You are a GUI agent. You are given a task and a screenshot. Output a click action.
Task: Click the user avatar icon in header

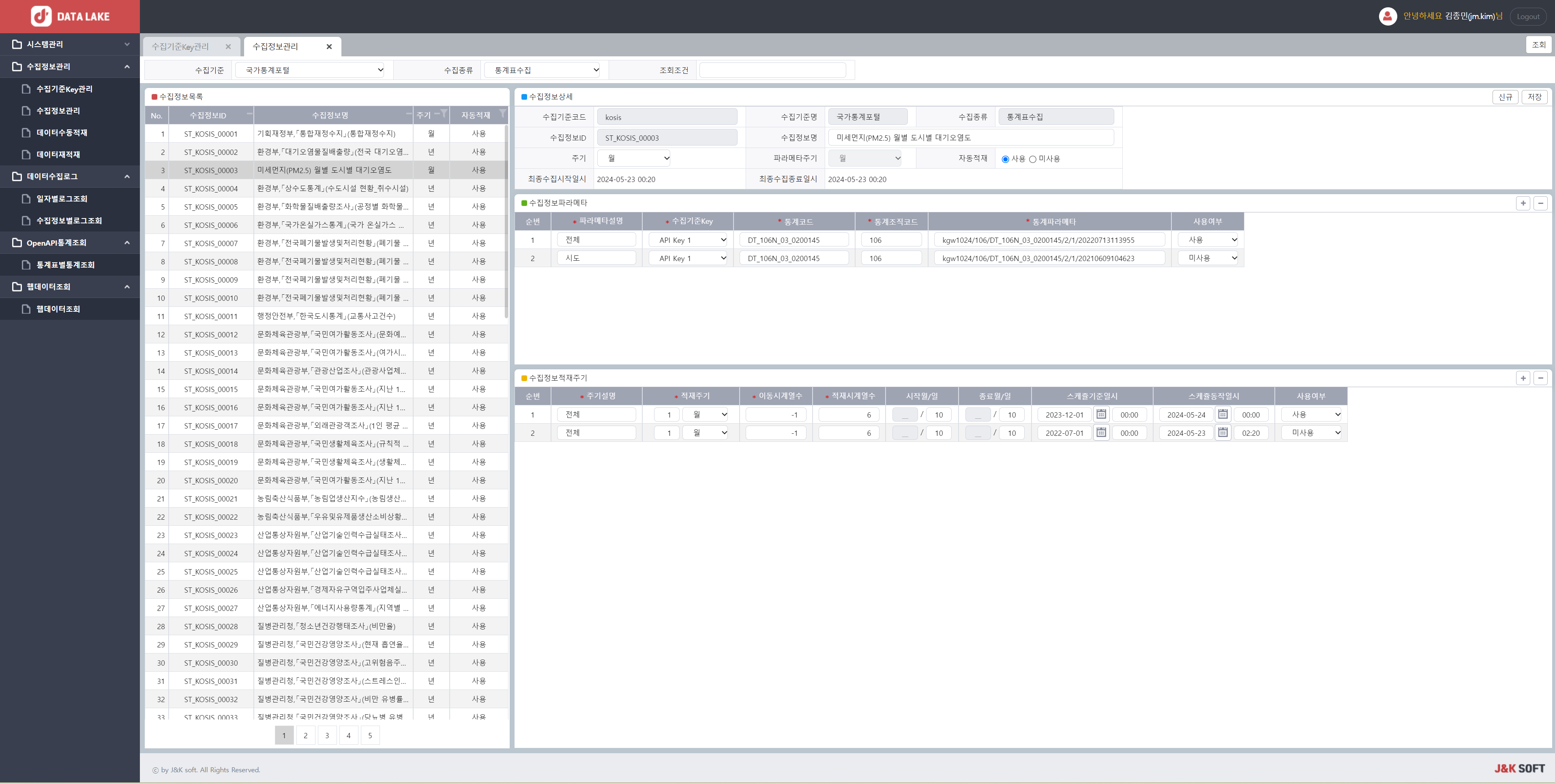pos(1387,16)
